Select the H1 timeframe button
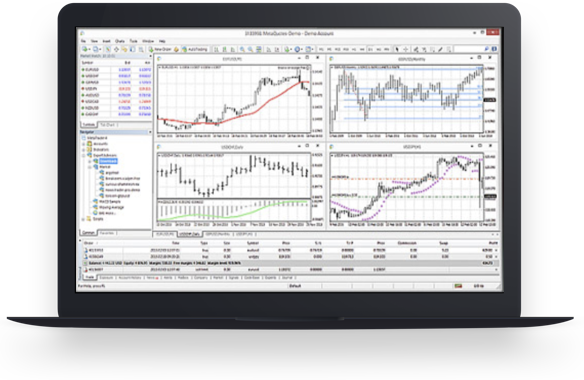 (x=354, y=49)
